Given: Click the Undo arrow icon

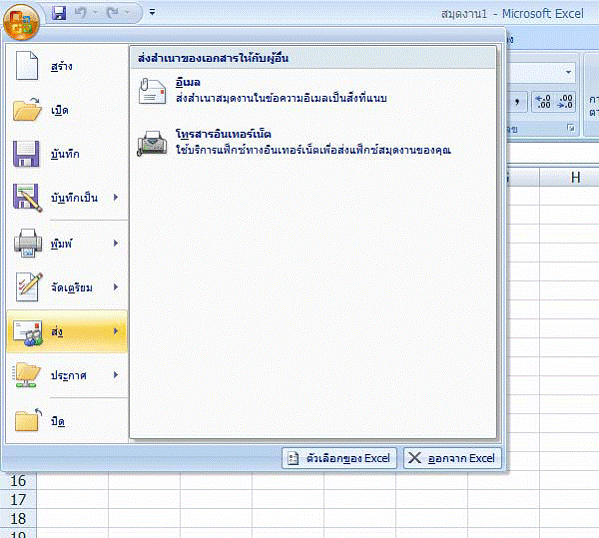Looking at the screenshot, I should (x=80, y=13).
